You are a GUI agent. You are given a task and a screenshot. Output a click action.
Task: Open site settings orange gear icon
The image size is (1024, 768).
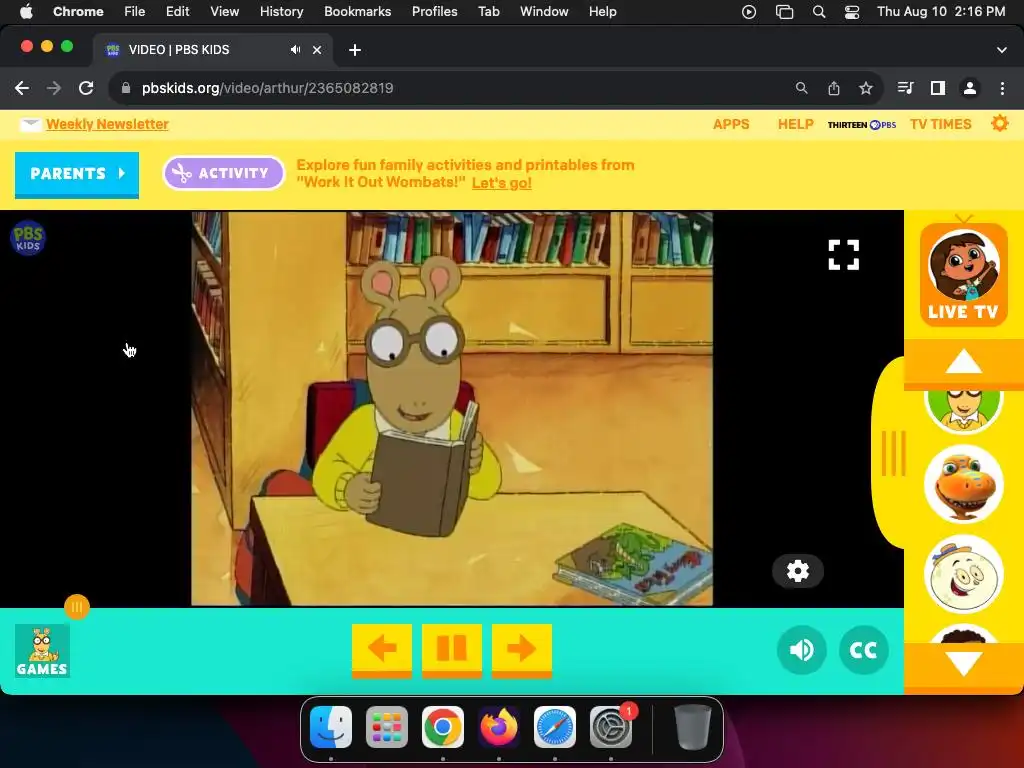point(999,123)
